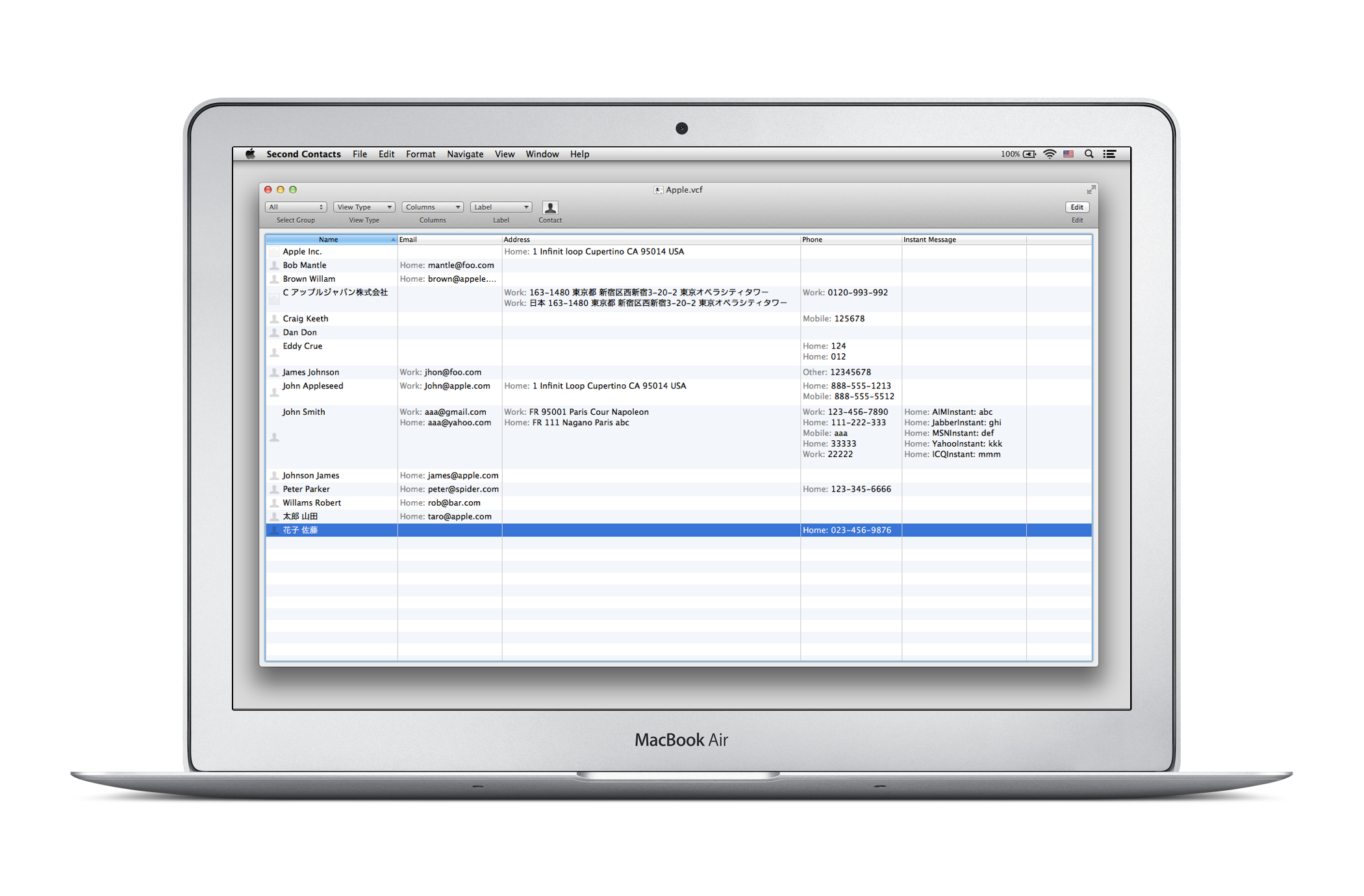Click the person icon beside James Johnson
Screen dimensions: 1364x896
click(x=274, y=372)
